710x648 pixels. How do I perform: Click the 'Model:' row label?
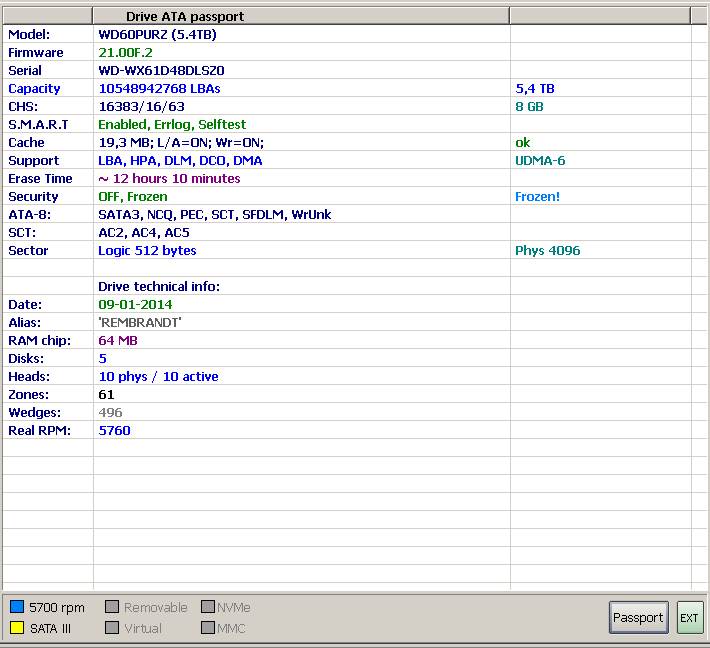click(x=29, y=34)
